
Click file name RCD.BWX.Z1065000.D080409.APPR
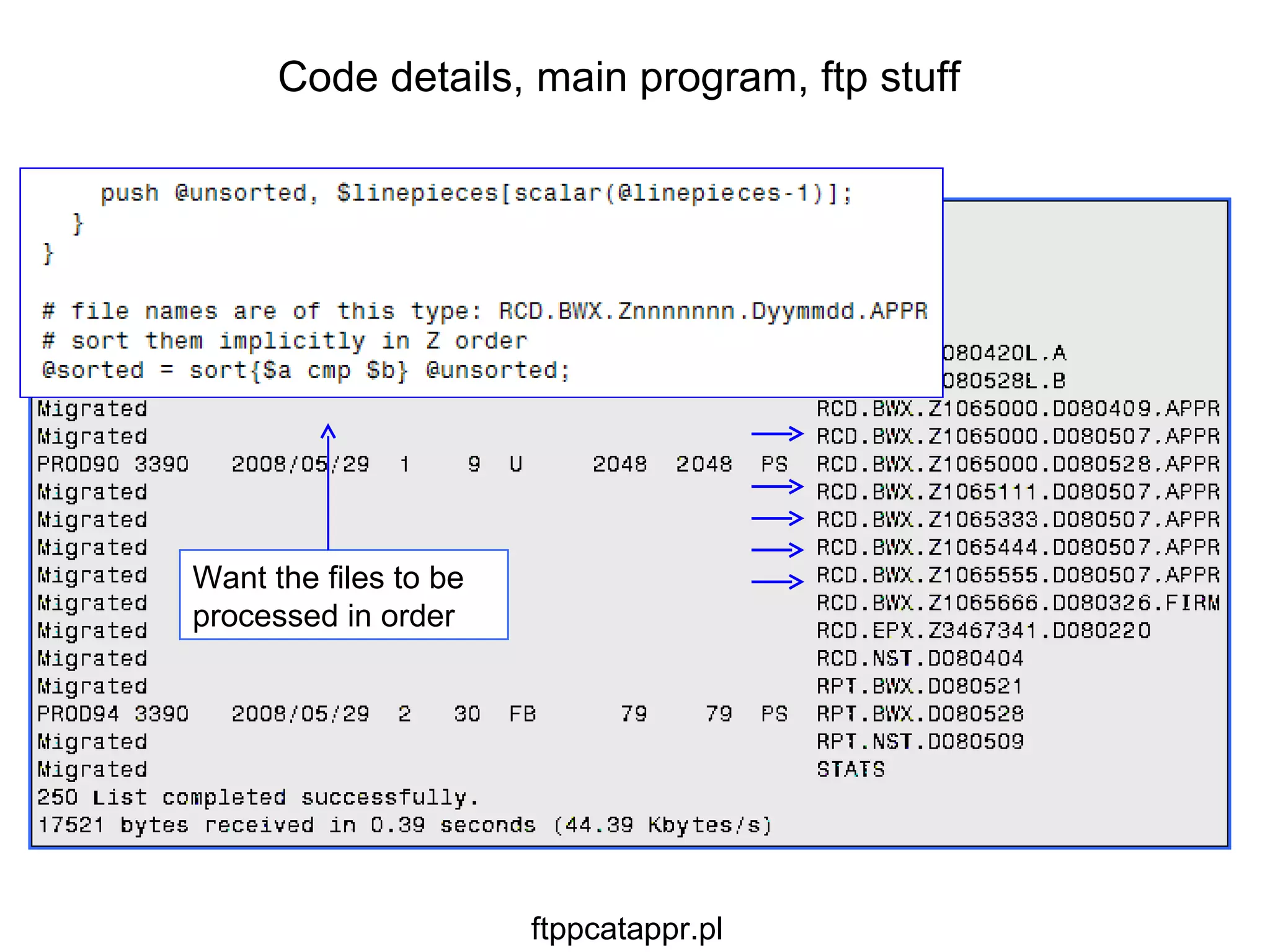(1018, 408)
